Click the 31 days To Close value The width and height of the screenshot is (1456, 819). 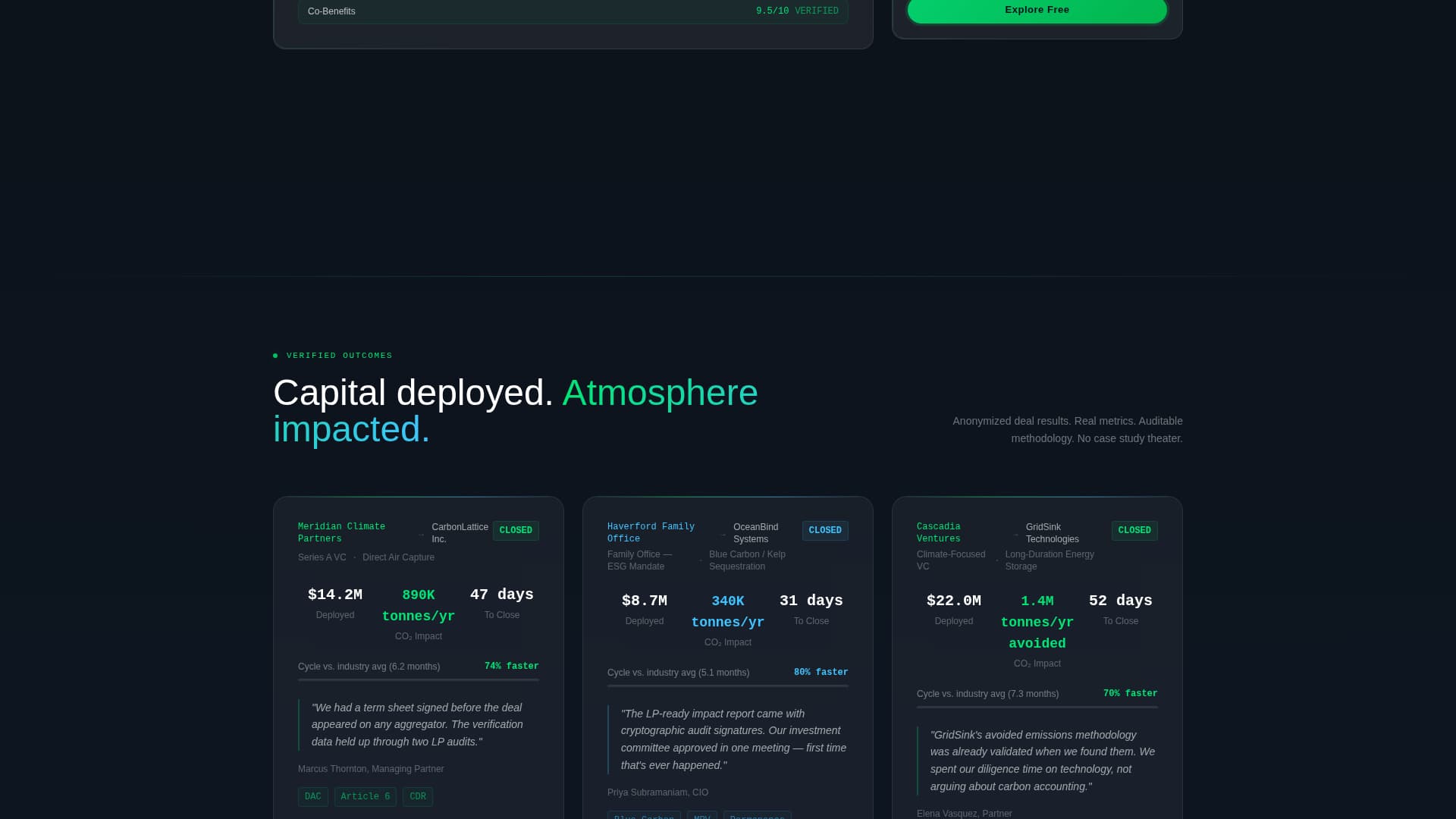tap(811, 601)
